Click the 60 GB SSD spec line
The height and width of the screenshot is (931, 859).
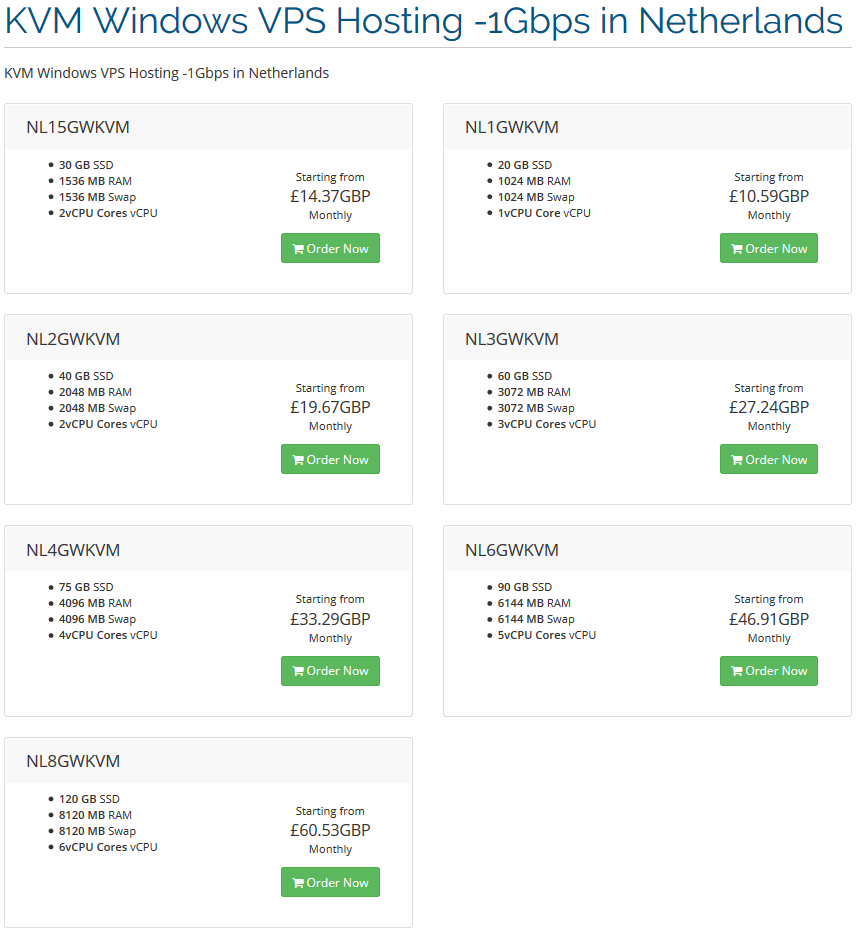pos(525,376)
